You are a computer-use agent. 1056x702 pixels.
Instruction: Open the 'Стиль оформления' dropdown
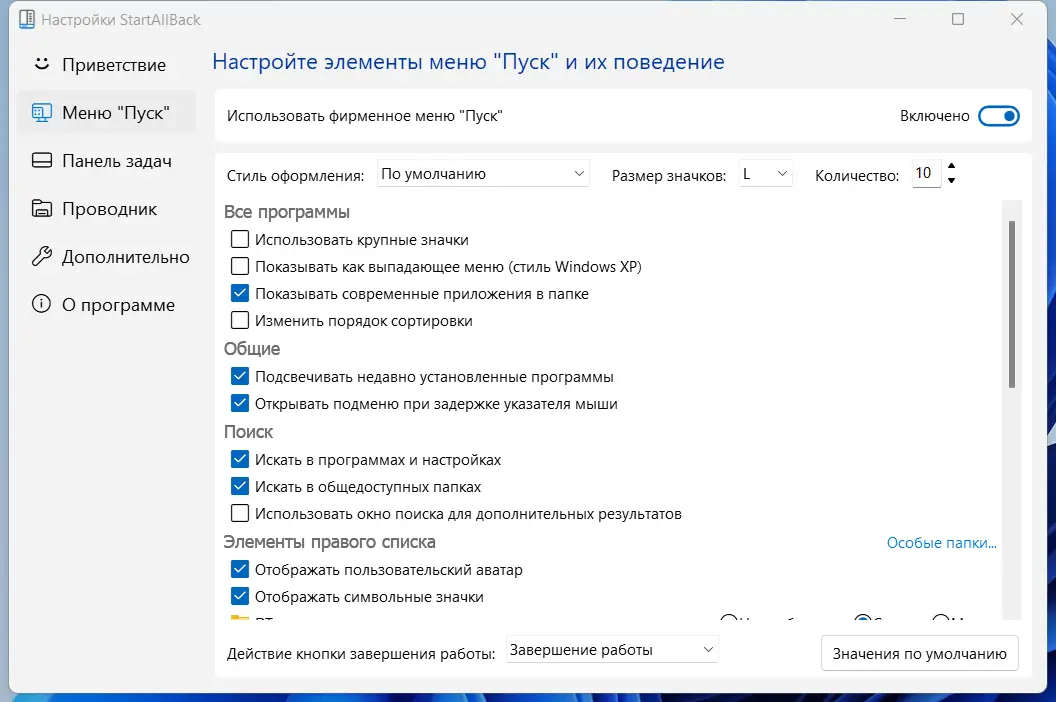point(483,173)
